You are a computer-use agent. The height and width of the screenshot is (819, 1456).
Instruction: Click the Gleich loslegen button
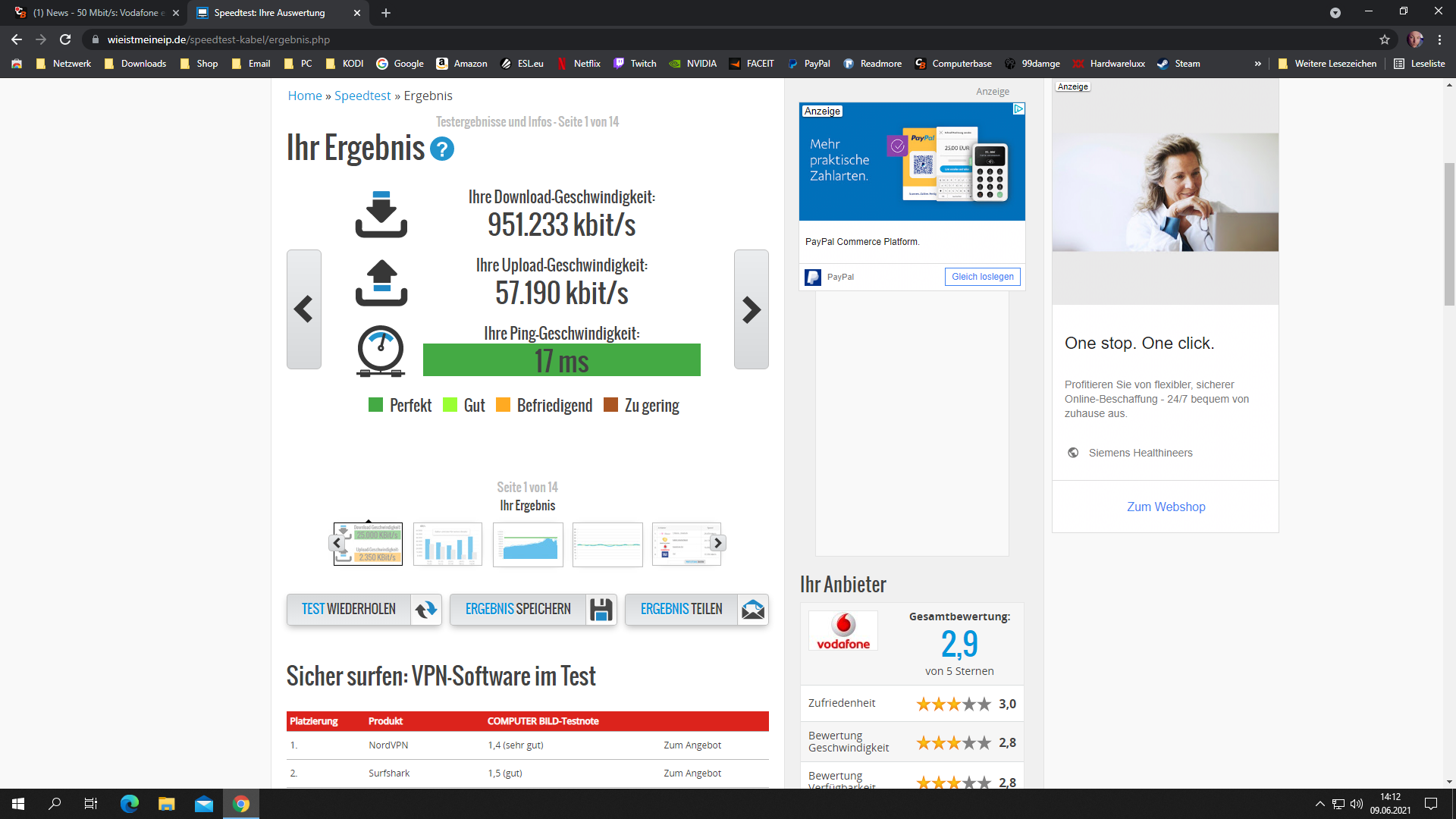[982, 277]
